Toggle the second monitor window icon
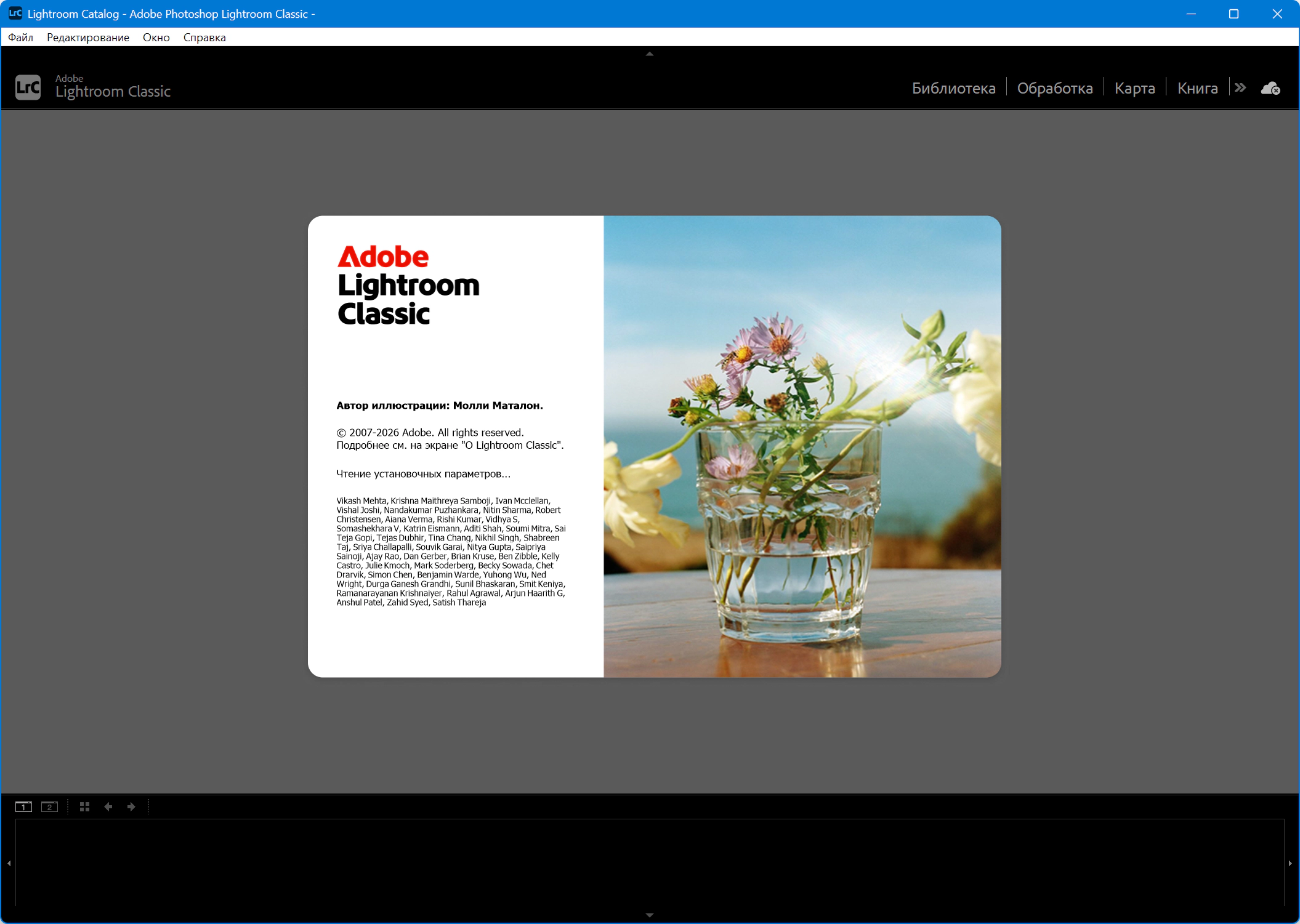The image size is (1300, 924). click(x=49, y=807)
